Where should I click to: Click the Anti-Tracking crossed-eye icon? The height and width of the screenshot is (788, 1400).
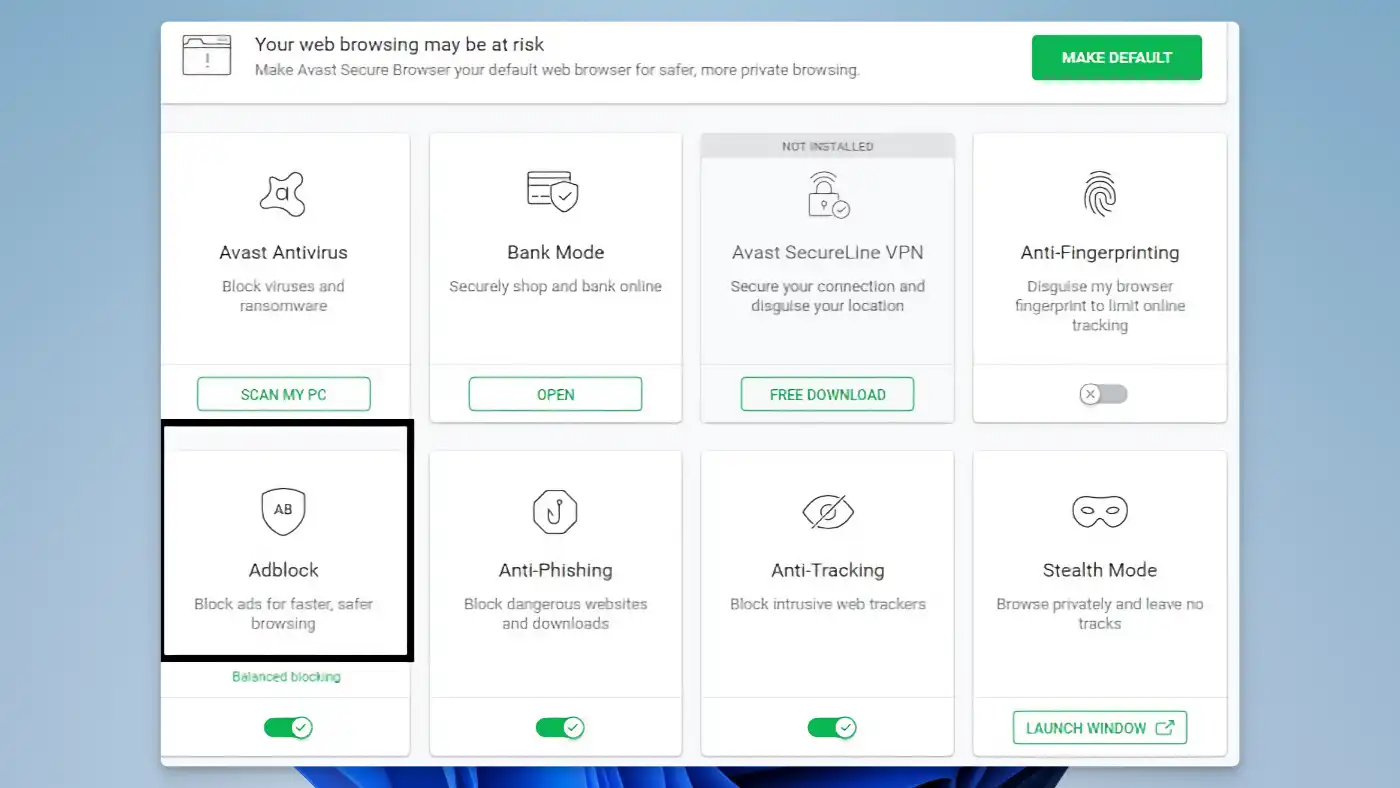pyautogui.click(x=827, y=511)
